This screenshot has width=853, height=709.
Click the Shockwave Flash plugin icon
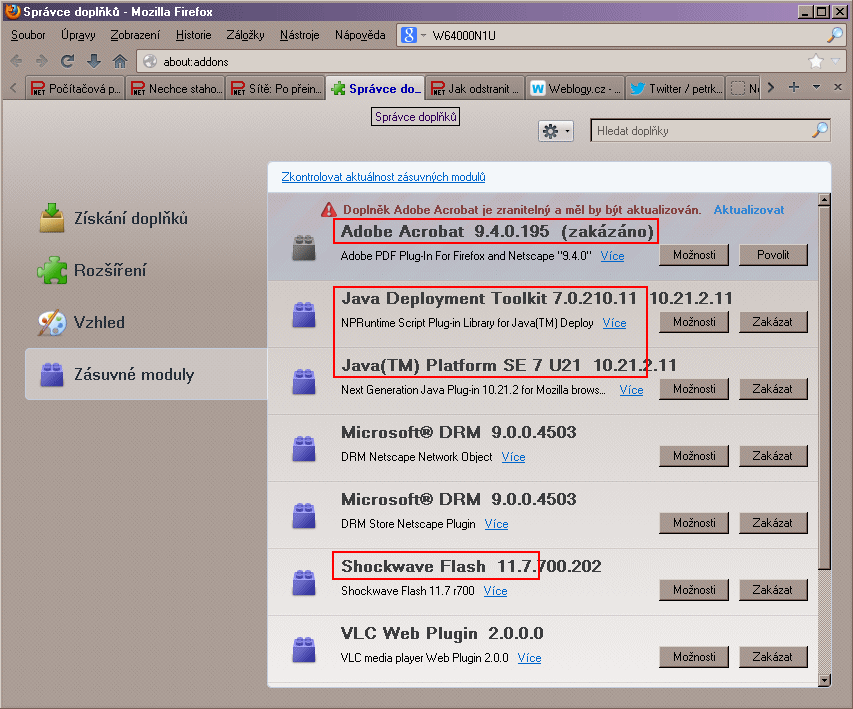coord(304,582)
